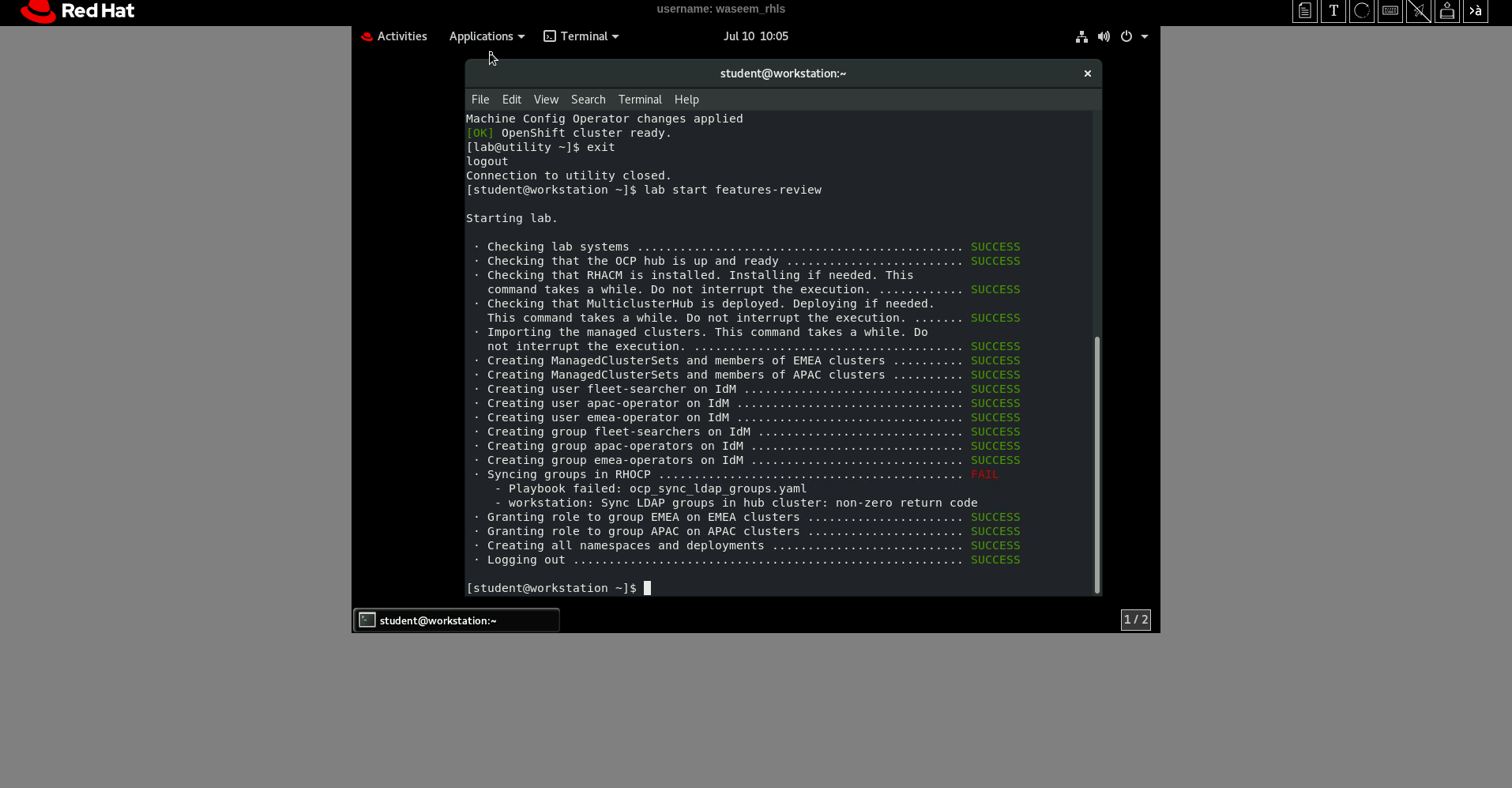Open the Terminal menu in the terminal menubar
The image size is (1512, 788).
[x=640, y=100]
